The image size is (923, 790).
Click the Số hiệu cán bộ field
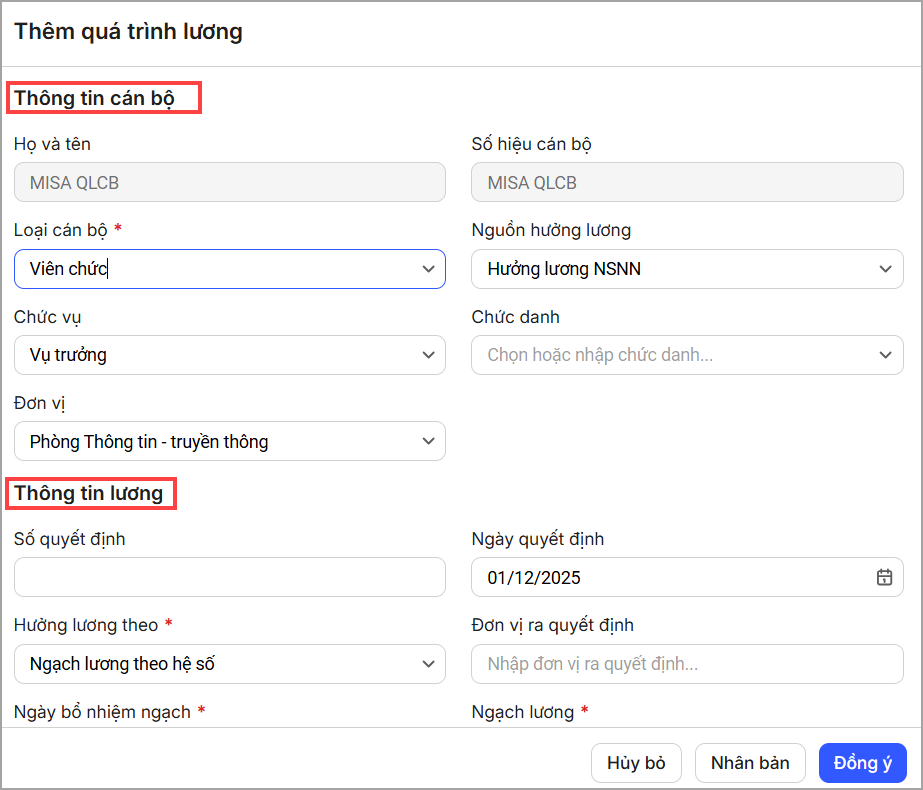pos(686,183)
